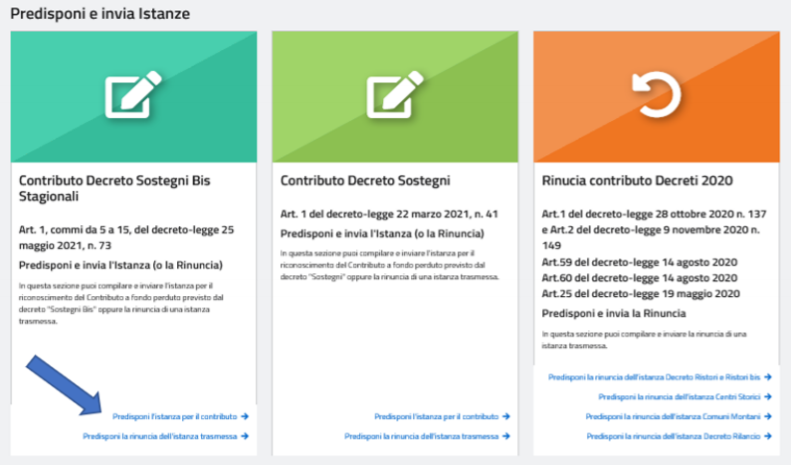791x465 pixels.
Task: Open 'Predisponi l'istanza per il contributo' under Sostegni Bis
Action: coord(175,416)
